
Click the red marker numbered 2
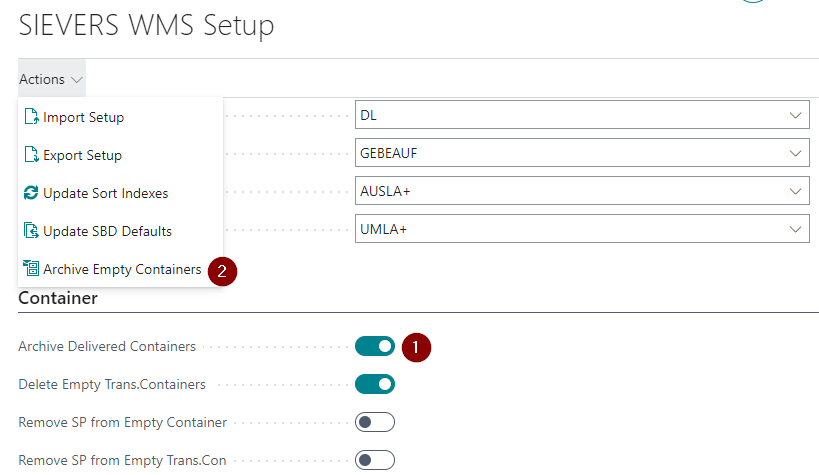222,270
